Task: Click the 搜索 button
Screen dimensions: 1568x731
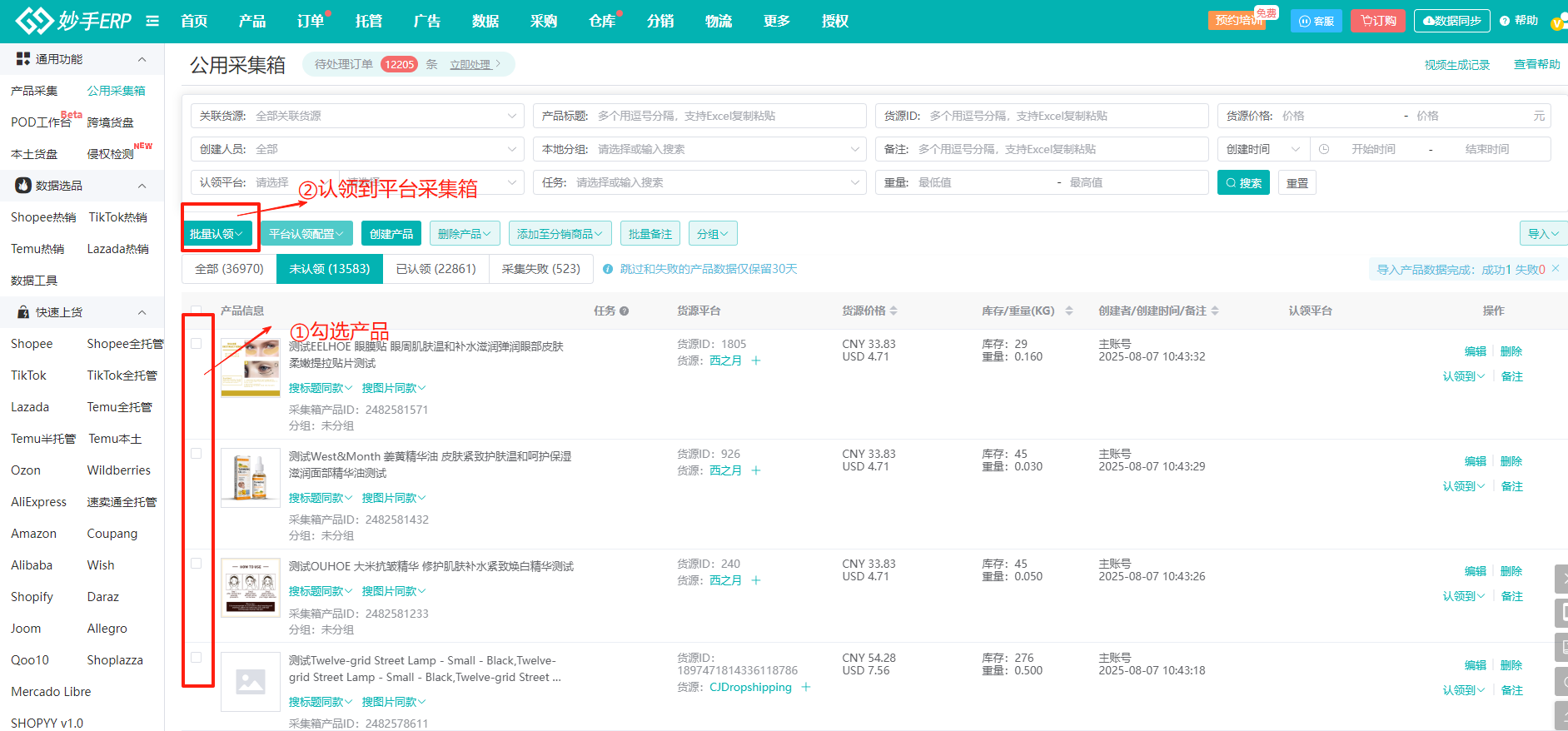Action: [1242, 183]
